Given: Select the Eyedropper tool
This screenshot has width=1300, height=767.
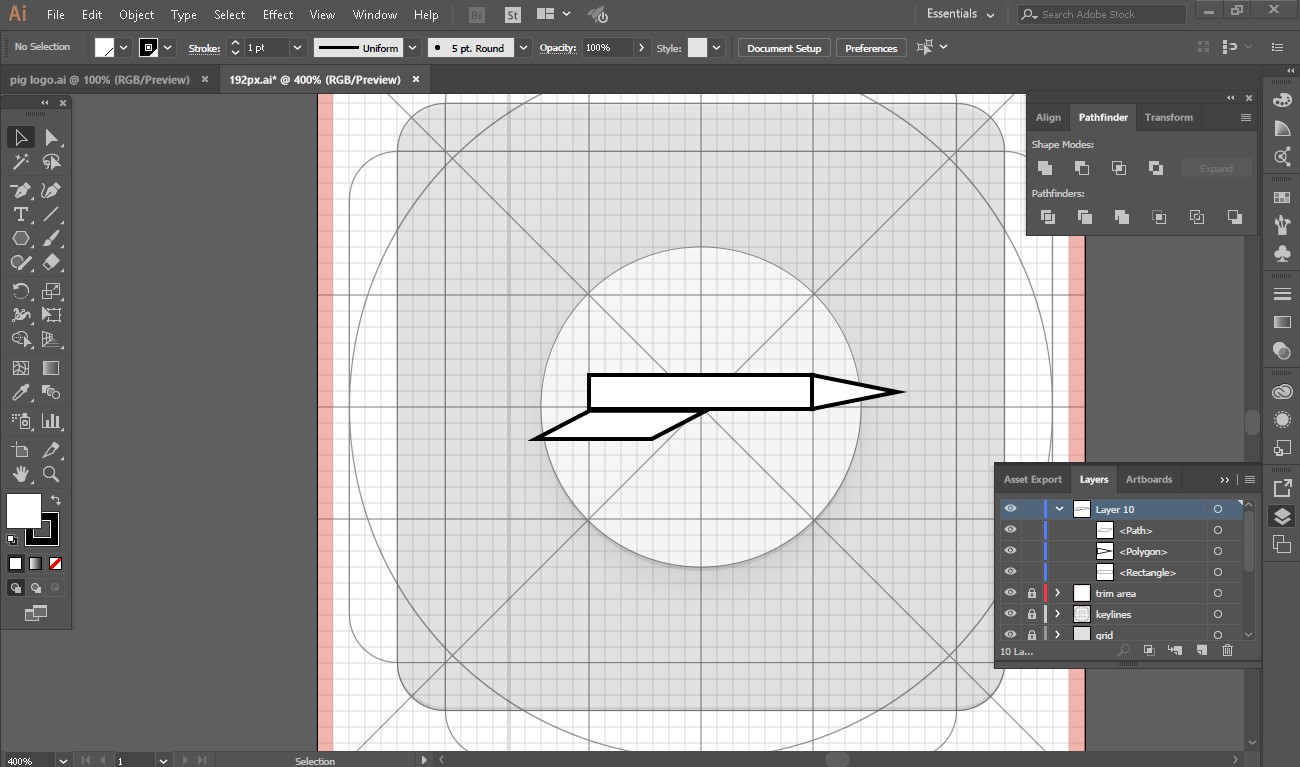Looking at the screenshot, I should click(x=20, y=393).
